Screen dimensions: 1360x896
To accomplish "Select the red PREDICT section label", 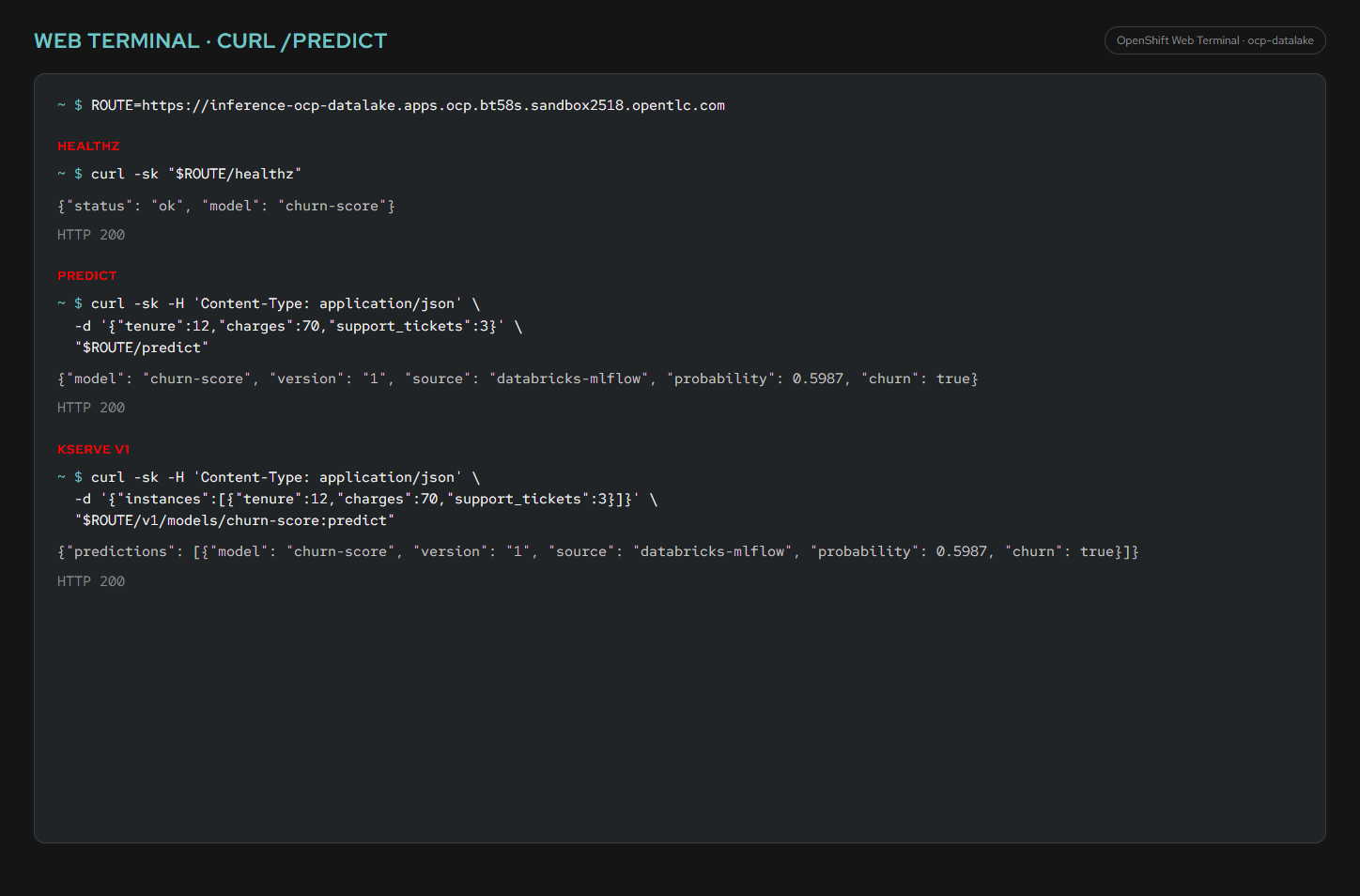I will pyautogui.click(x=87, y=276).
